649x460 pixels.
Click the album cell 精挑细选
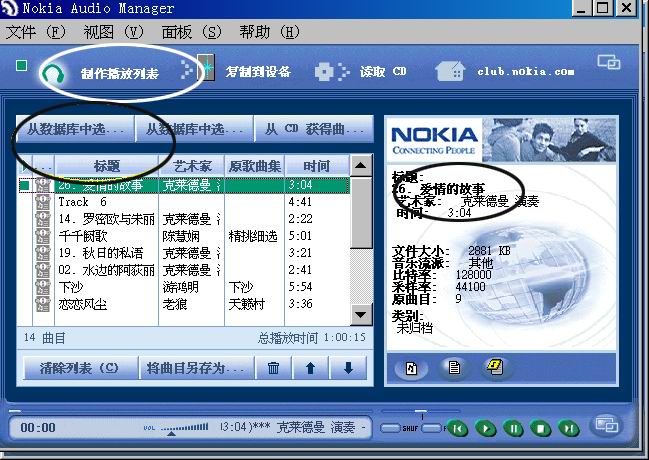(x=253, y=236)
